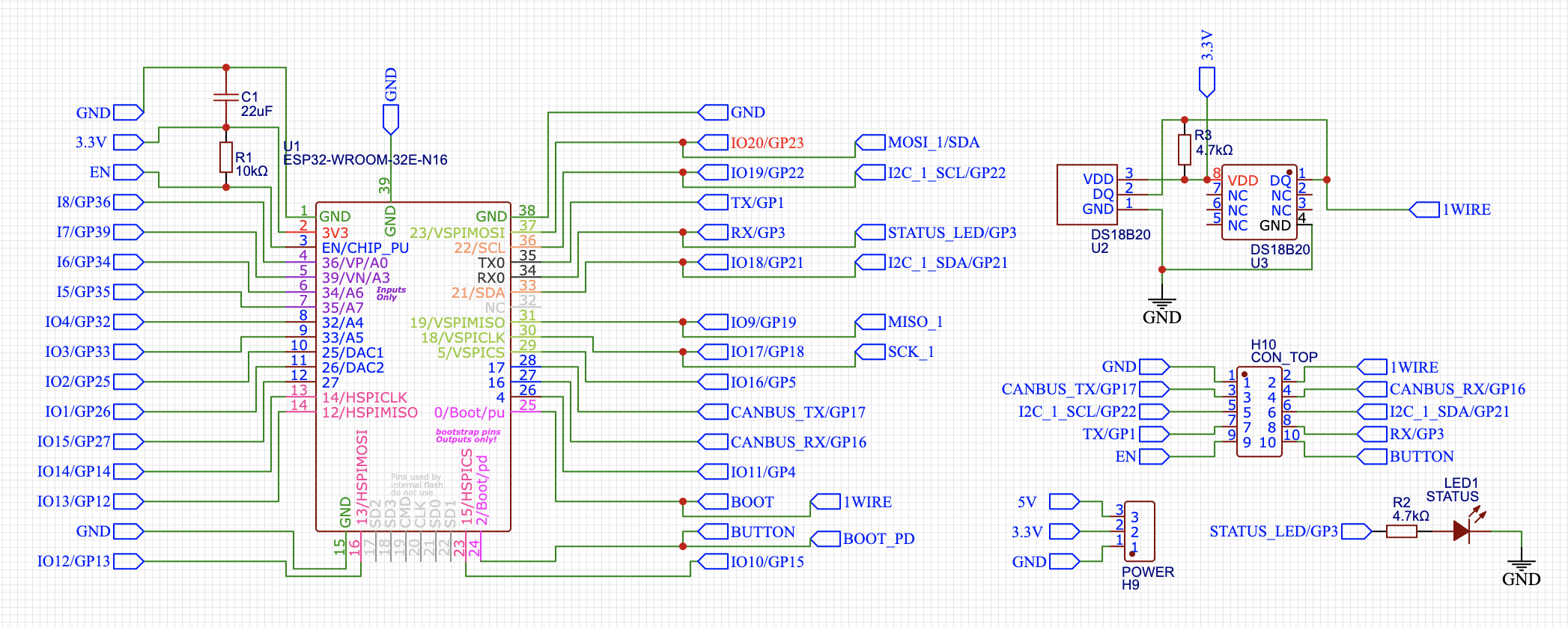
Task: Select the U3 DS18B20 eight-pin sensor symbol
Action: (1259, 202)
